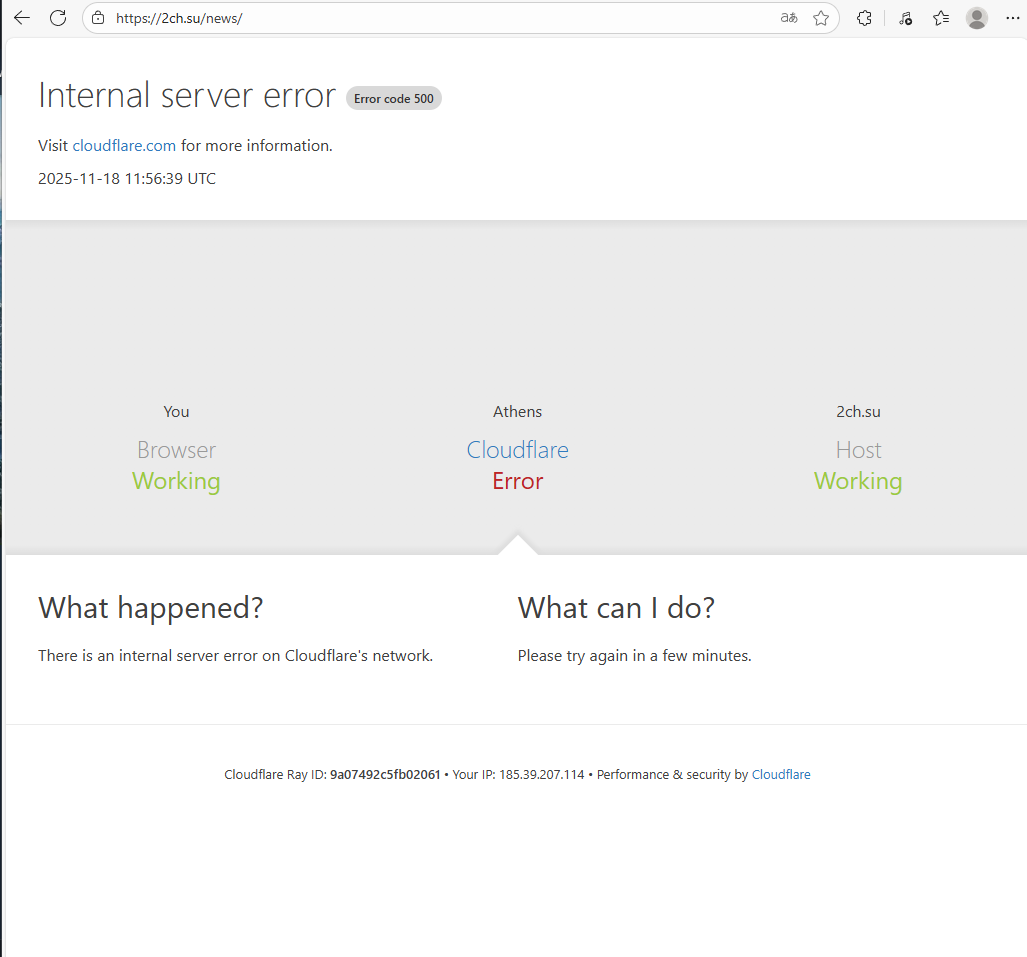Click the 'What happened?' heading
Viewport: 1027px width, 957px height.
tap(151, 608)
